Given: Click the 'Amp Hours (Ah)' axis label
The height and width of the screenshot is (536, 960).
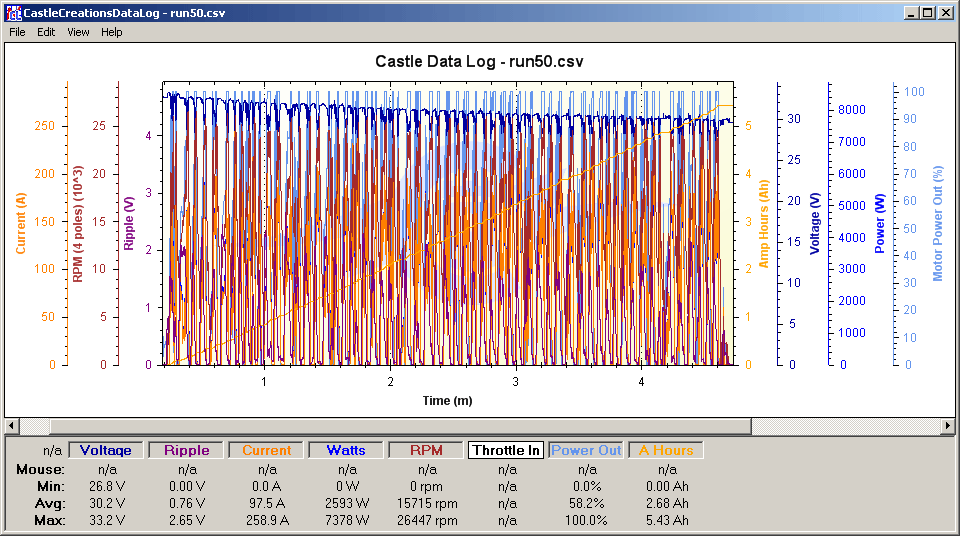Looking at the screenshot, I should (763, 224).
